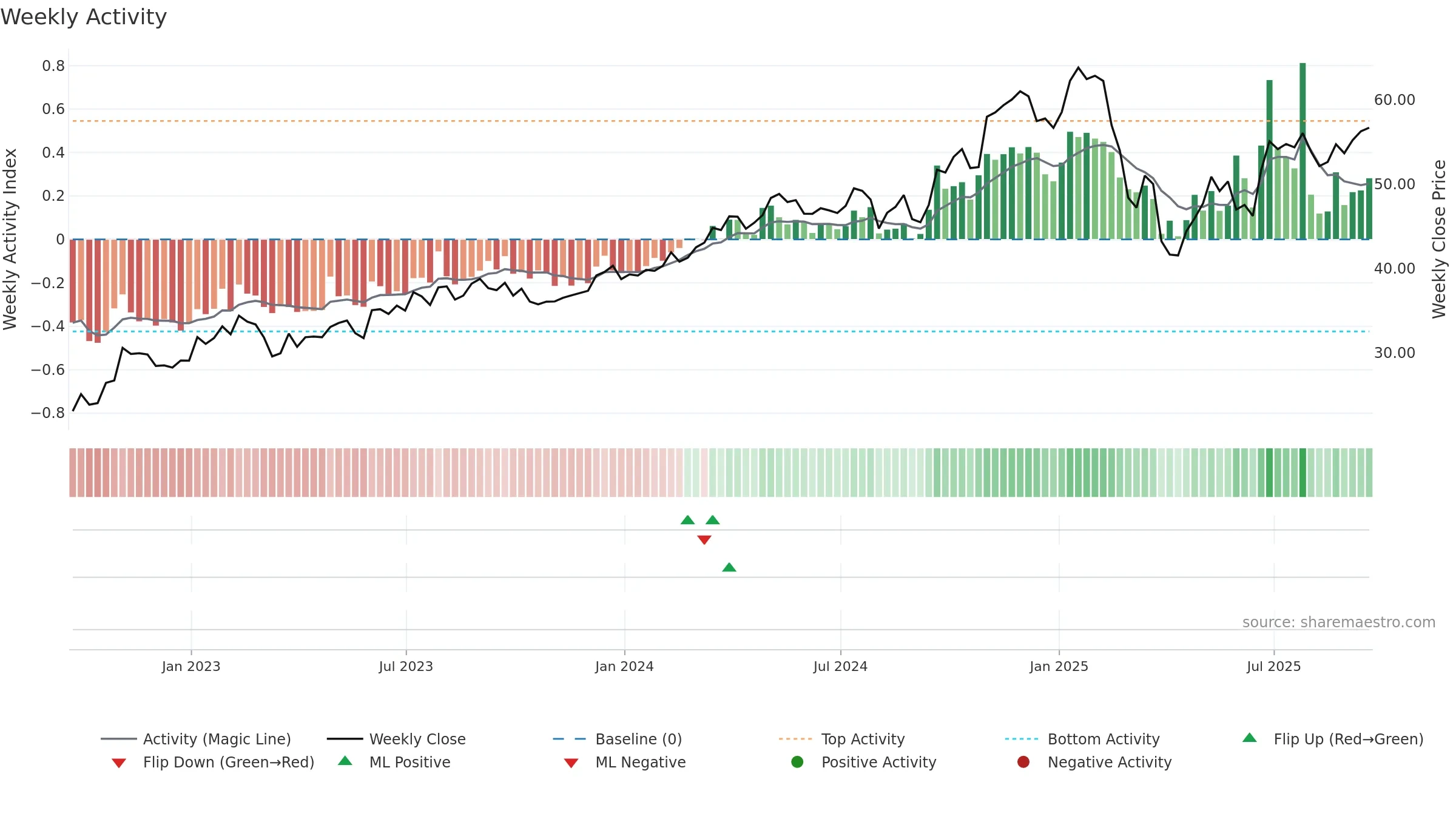Click the tallest dark green activity bar
Screen dimensions: 1456x819
coord(1303,151)
